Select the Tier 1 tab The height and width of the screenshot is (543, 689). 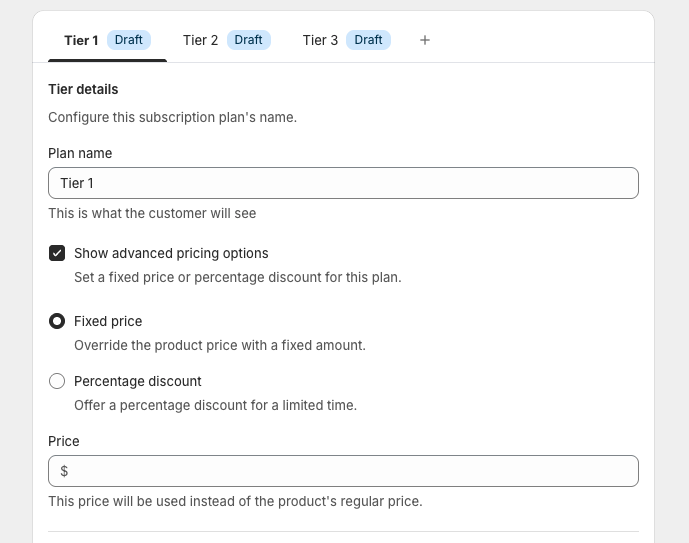pyautogui.click(x=81, y=40)
